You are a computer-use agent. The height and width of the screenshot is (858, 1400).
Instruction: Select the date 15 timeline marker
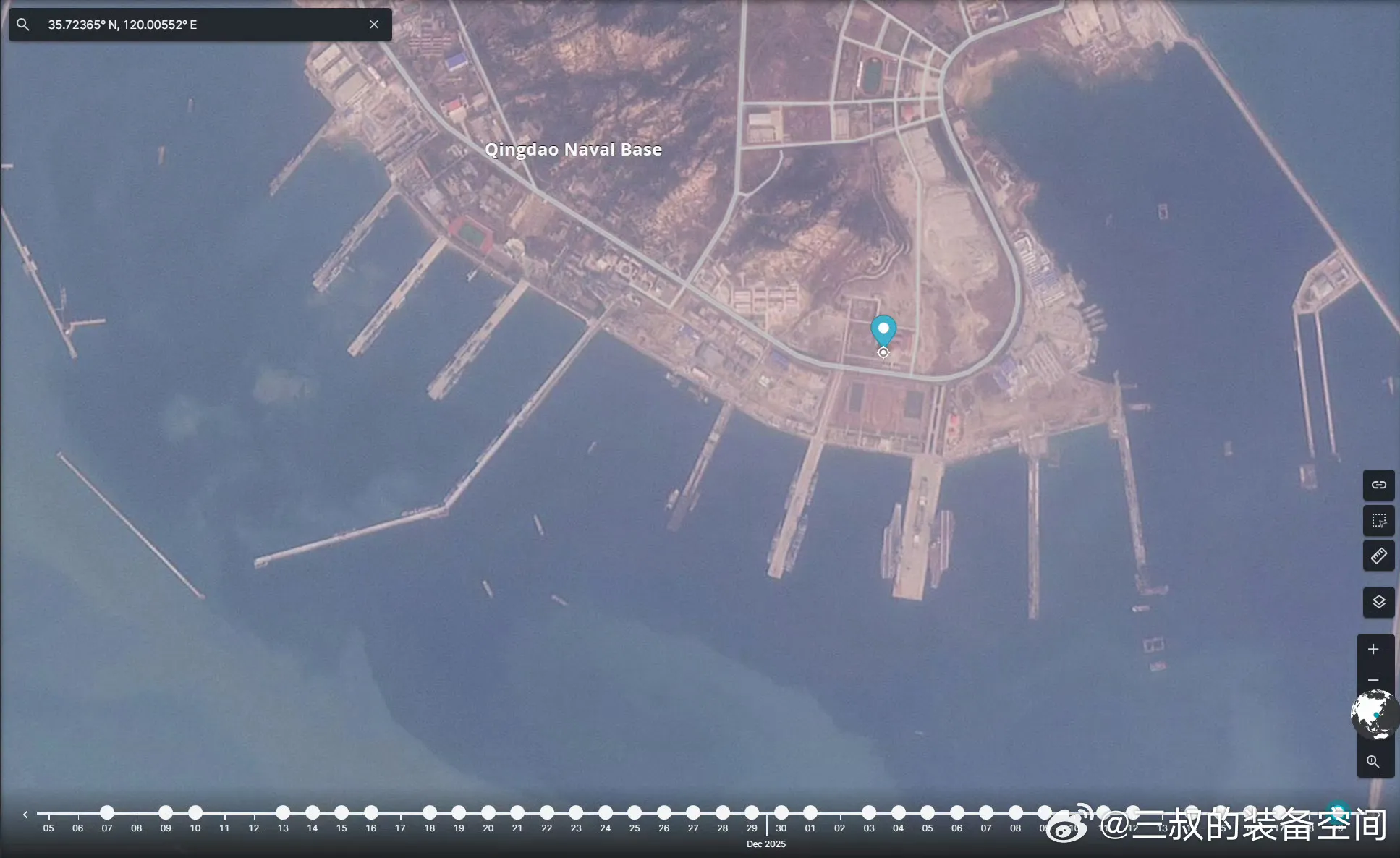[x=341, y=812]
